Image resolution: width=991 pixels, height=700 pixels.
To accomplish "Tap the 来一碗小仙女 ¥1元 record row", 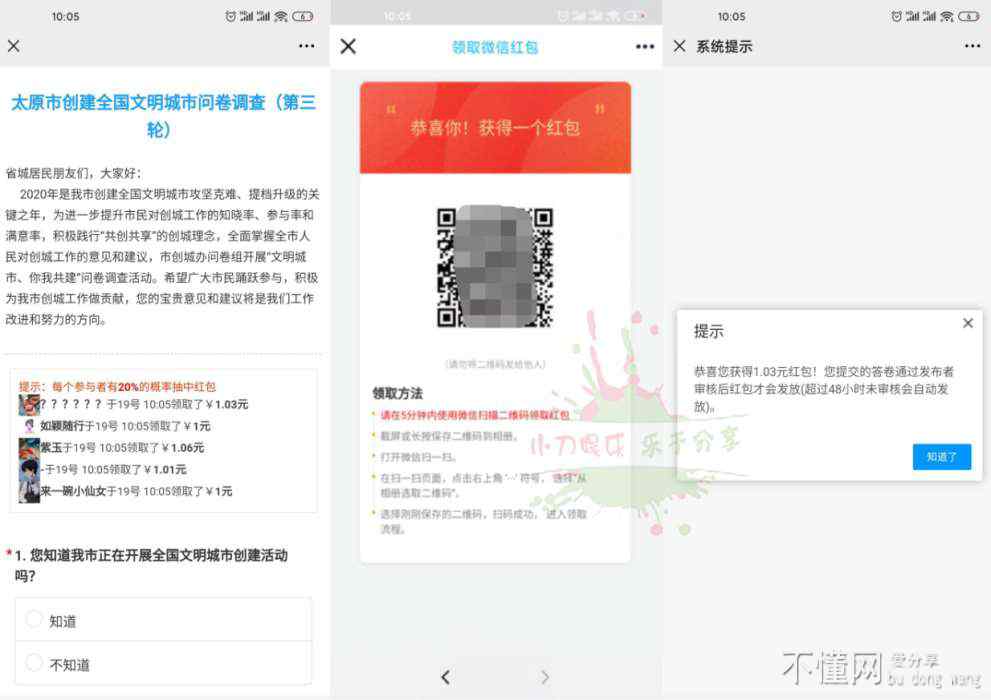I will (126, 492).
